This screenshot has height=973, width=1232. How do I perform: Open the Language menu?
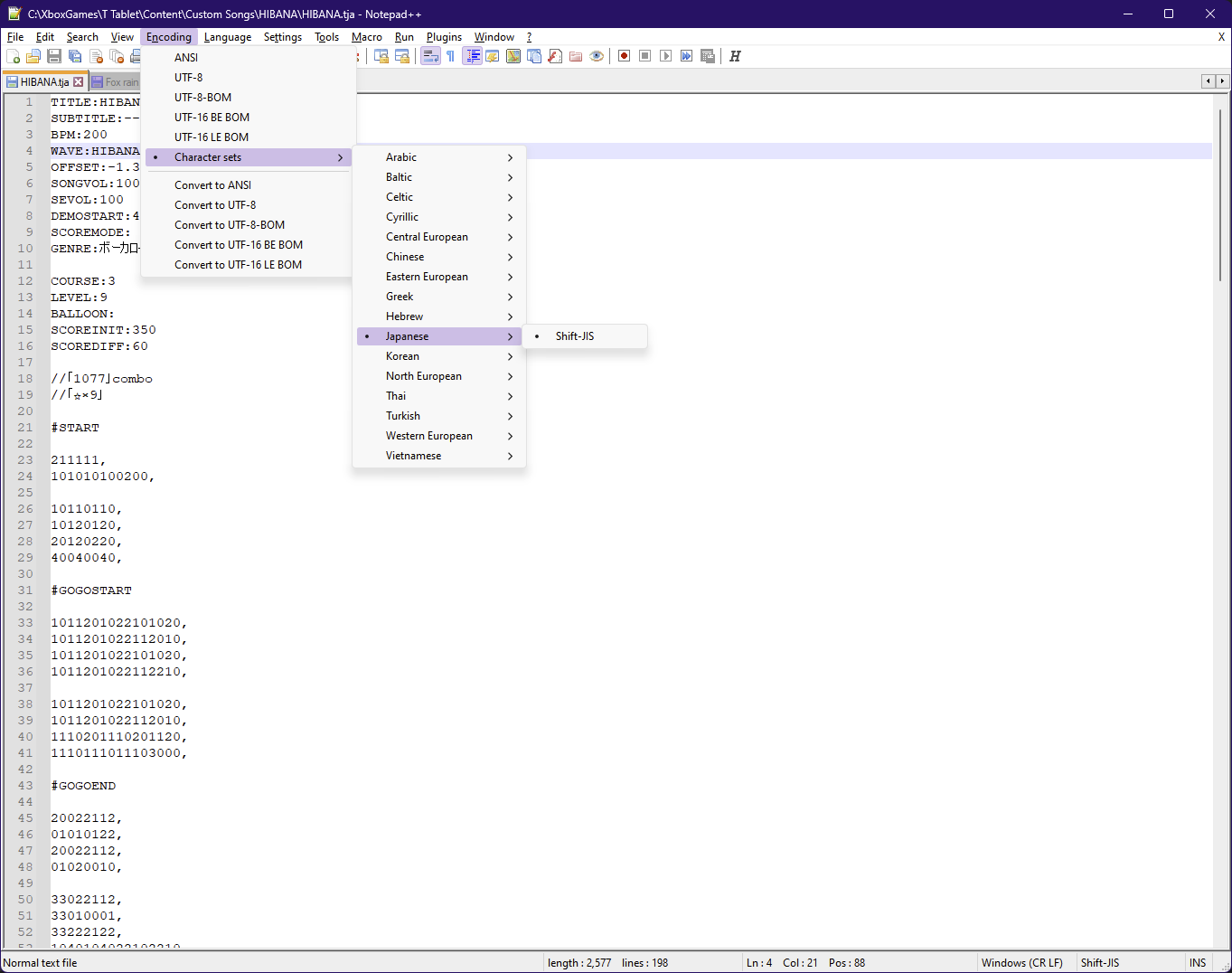point(228,37)
